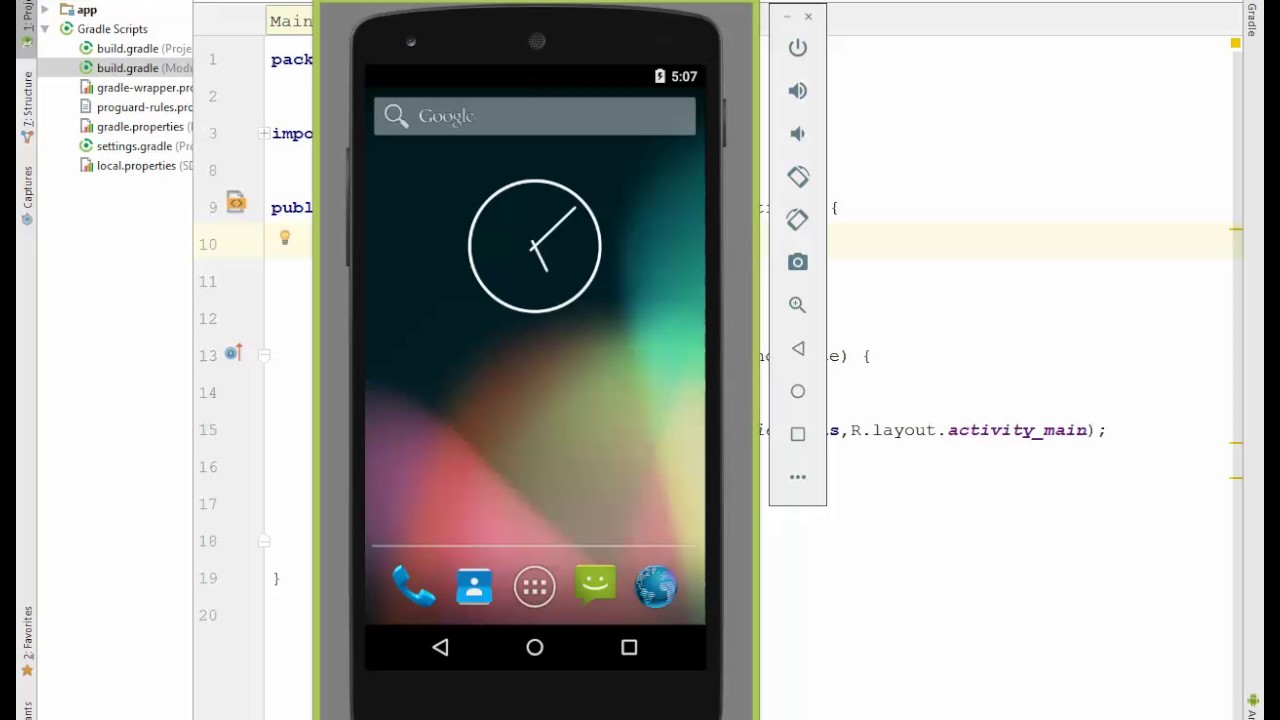Collapse the method fold marker at line 13
This screenshot has width=1280, height=720.
(264, 355)
